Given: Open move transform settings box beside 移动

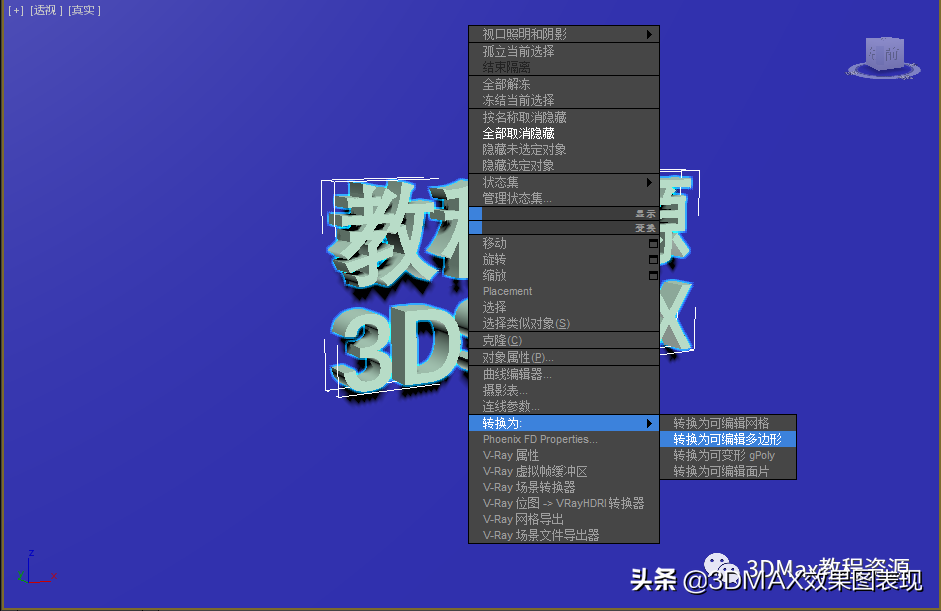Looking at the screenshot, I should click(653, 244).
